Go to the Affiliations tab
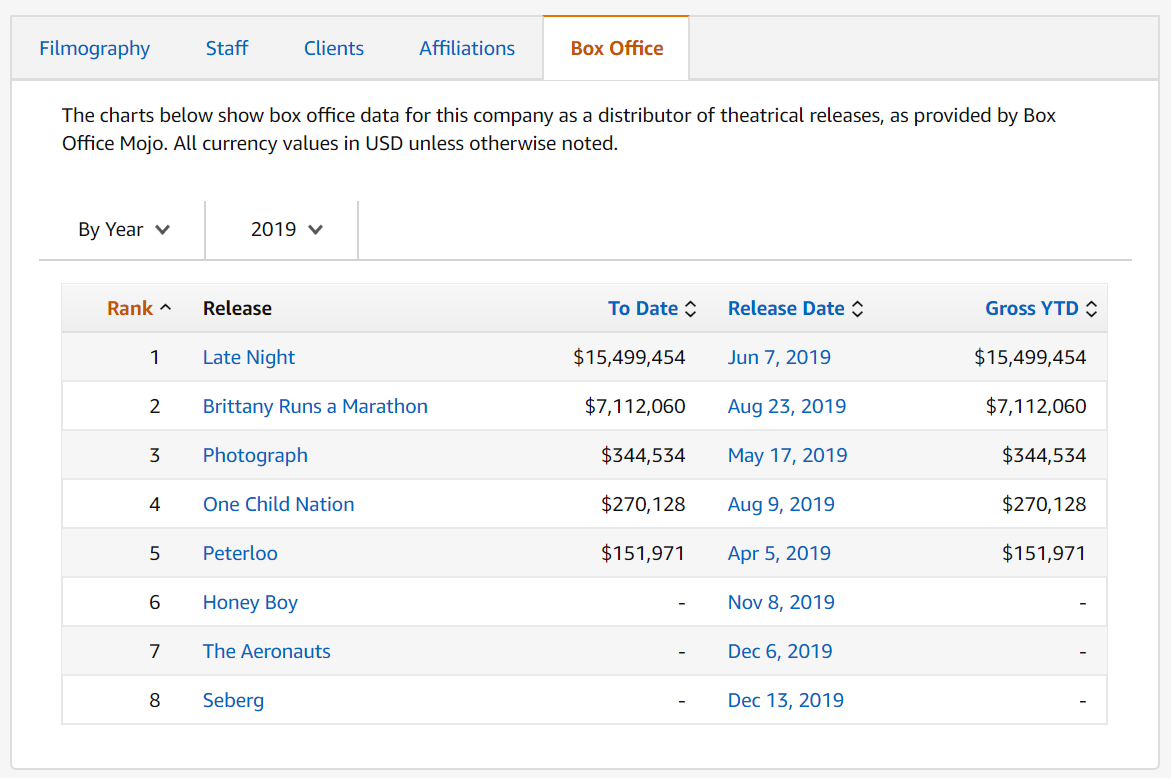Viewport: 1171px width, 778px height. point(467,48)
